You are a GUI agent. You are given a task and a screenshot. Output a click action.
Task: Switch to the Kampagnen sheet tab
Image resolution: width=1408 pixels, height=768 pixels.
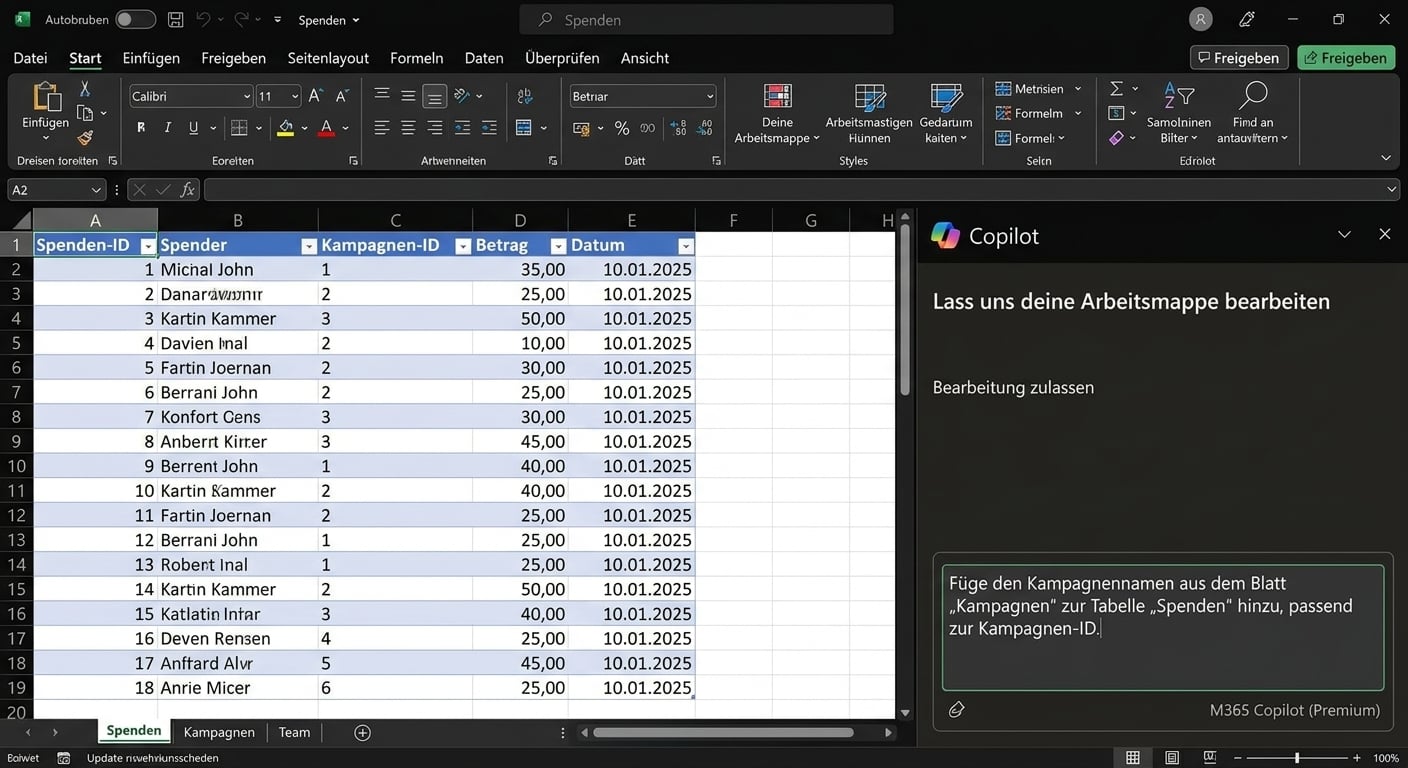coord(219,733)
